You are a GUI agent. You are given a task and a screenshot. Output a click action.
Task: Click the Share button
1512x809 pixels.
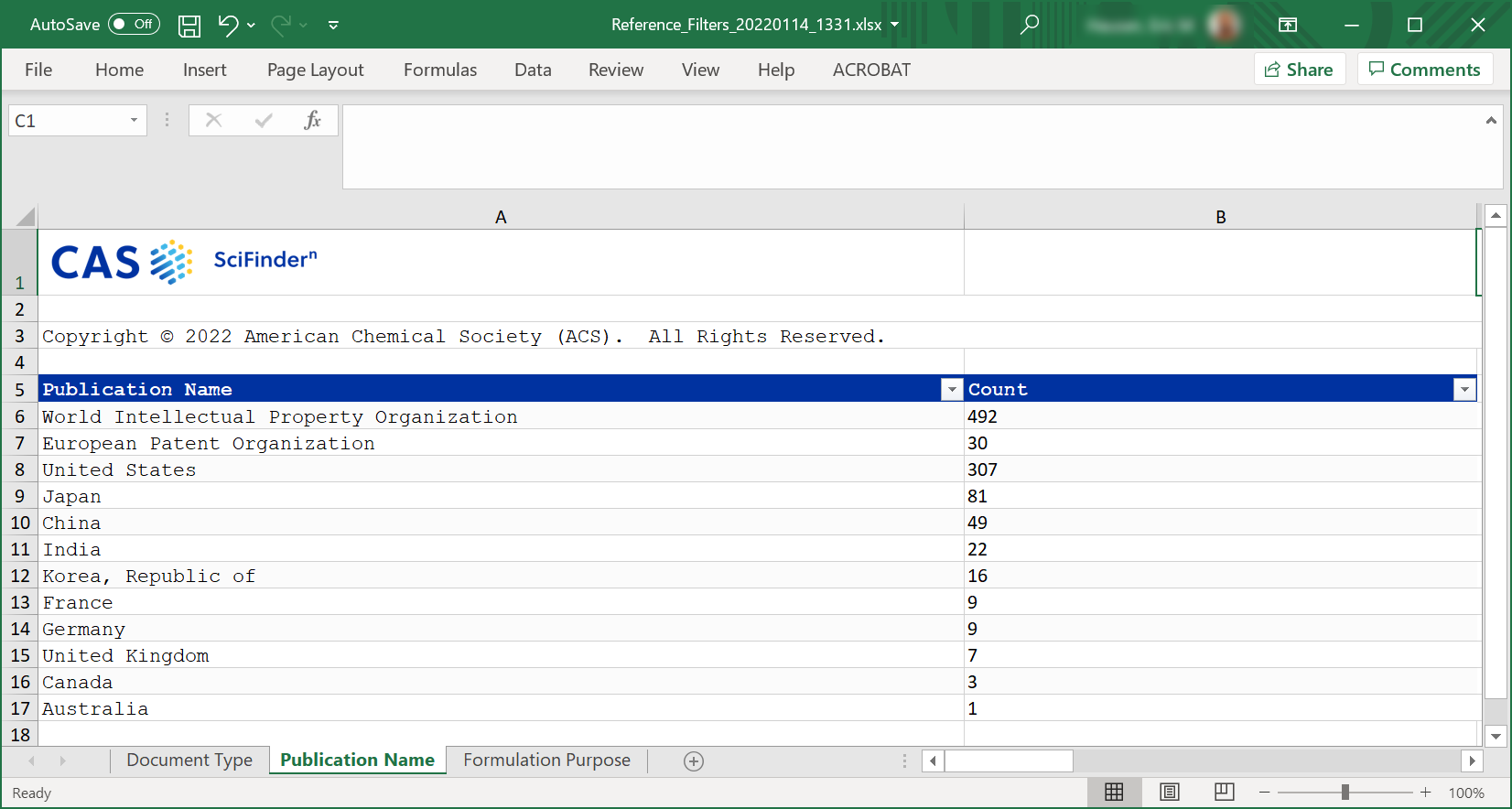[x=1300, y=70]
